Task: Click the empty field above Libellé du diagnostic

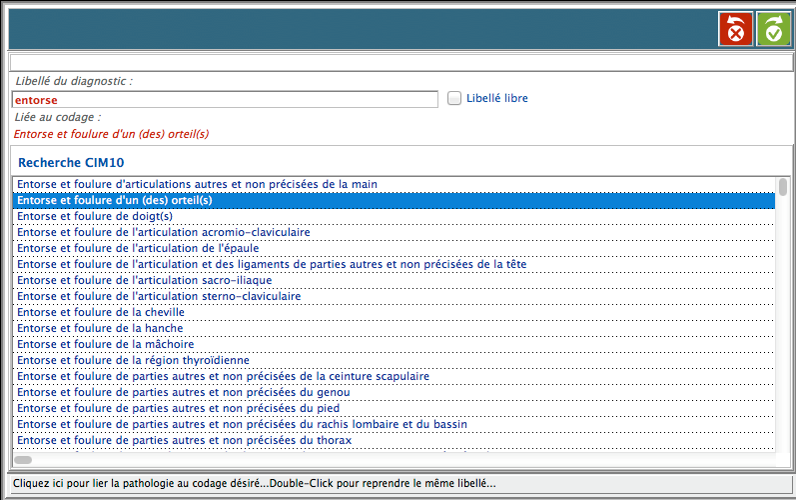Action: 400,62
